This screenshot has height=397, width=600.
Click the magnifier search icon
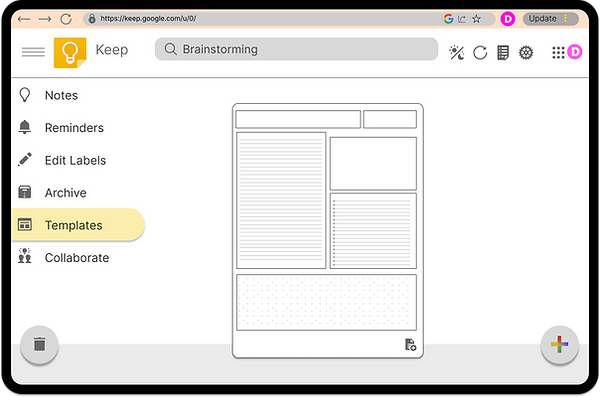[x=170, y=49]
